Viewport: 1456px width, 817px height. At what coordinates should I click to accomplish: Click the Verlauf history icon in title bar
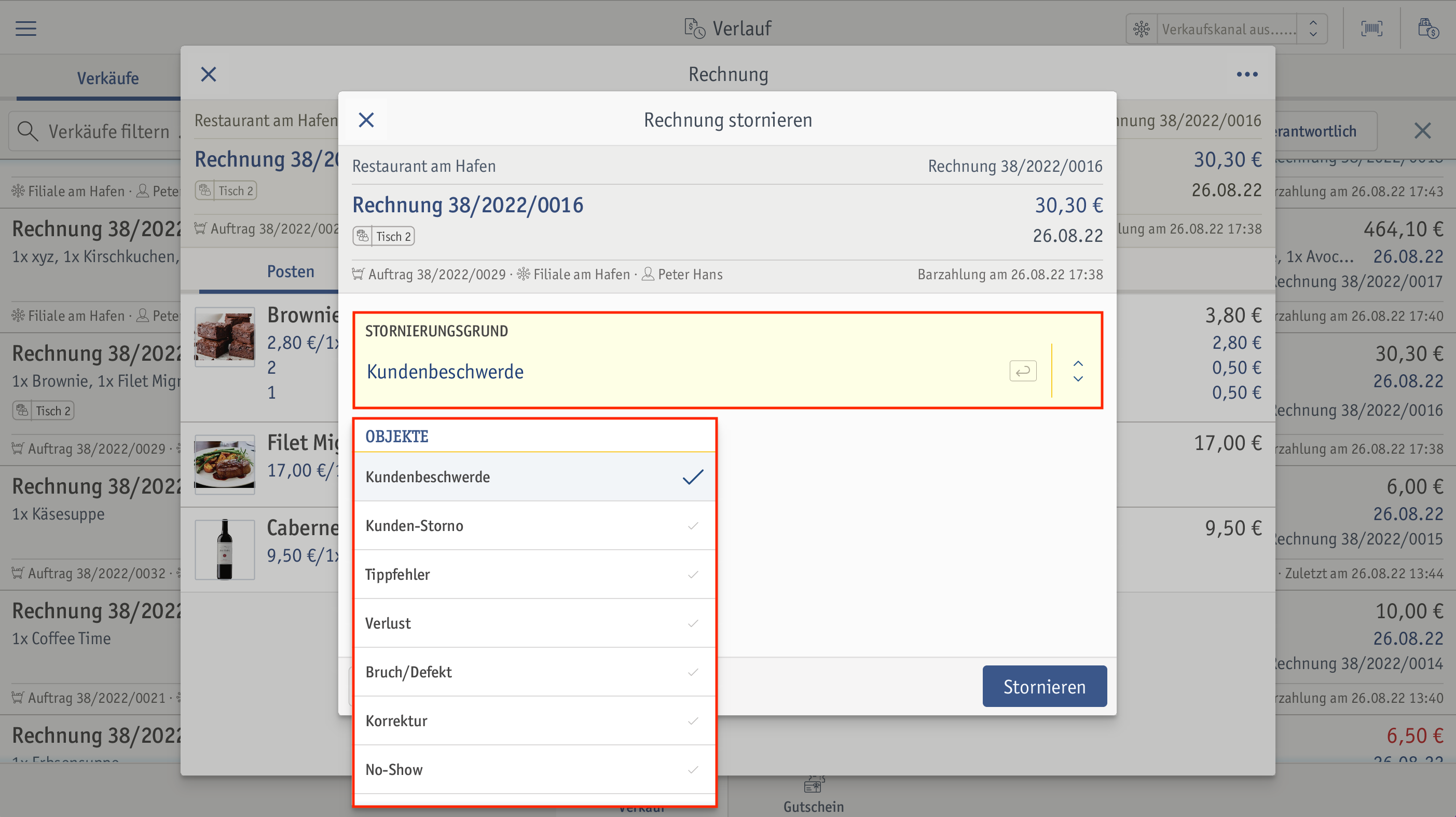click(x=694, y=28)
